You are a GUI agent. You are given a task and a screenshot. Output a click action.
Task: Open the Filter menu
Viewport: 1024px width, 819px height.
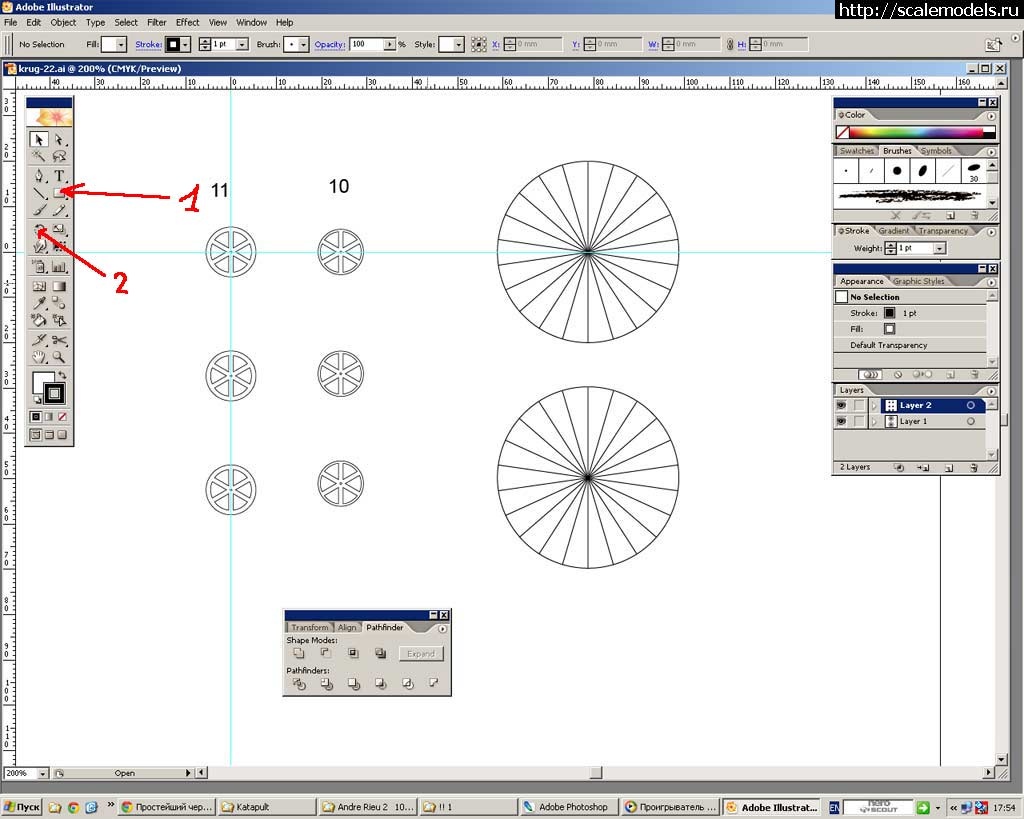click(157, 22)
